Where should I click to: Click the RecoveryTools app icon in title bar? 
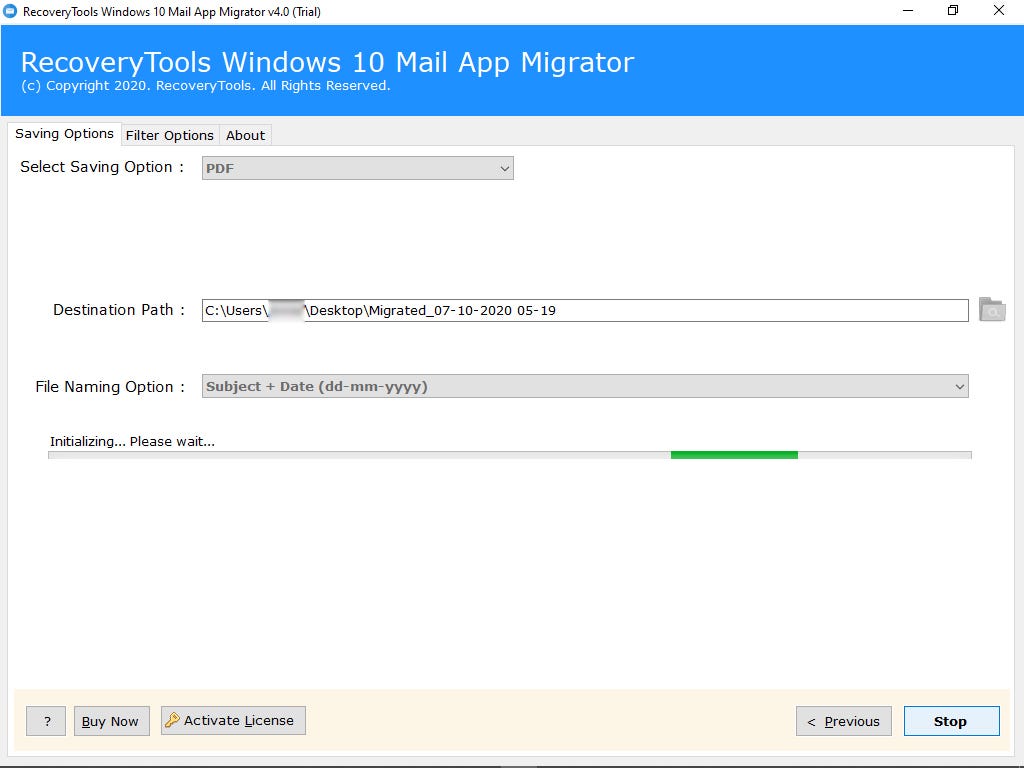pos(13,11)
